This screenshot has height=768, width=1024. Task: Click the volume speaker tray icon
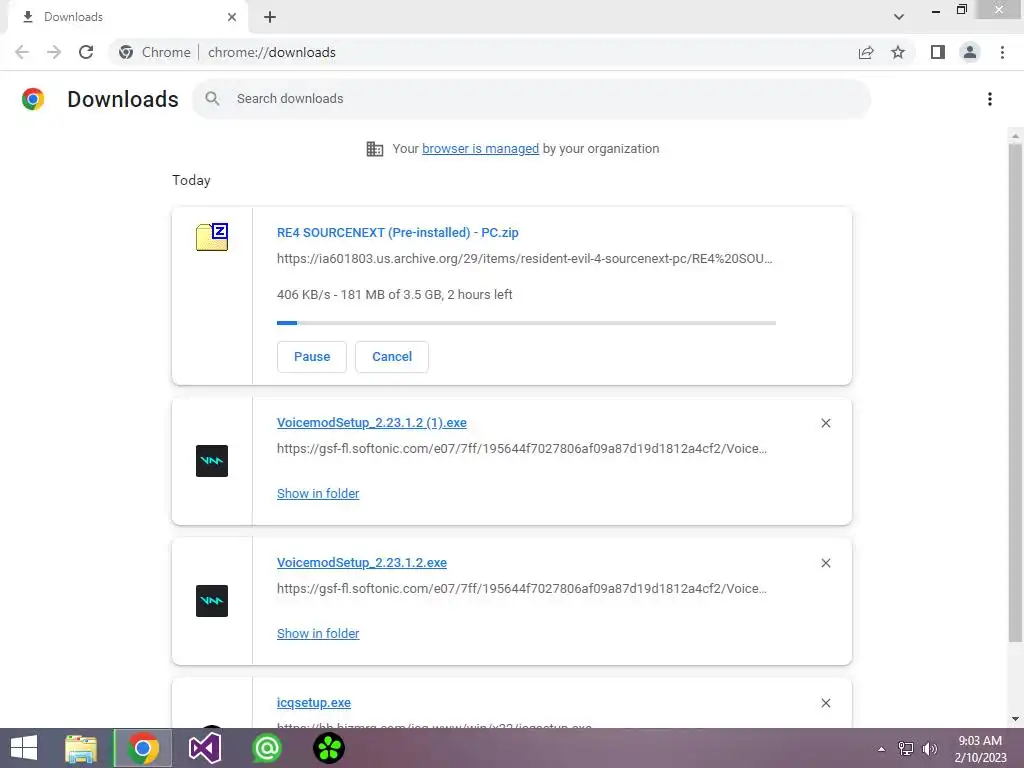(x=930, y=748)
